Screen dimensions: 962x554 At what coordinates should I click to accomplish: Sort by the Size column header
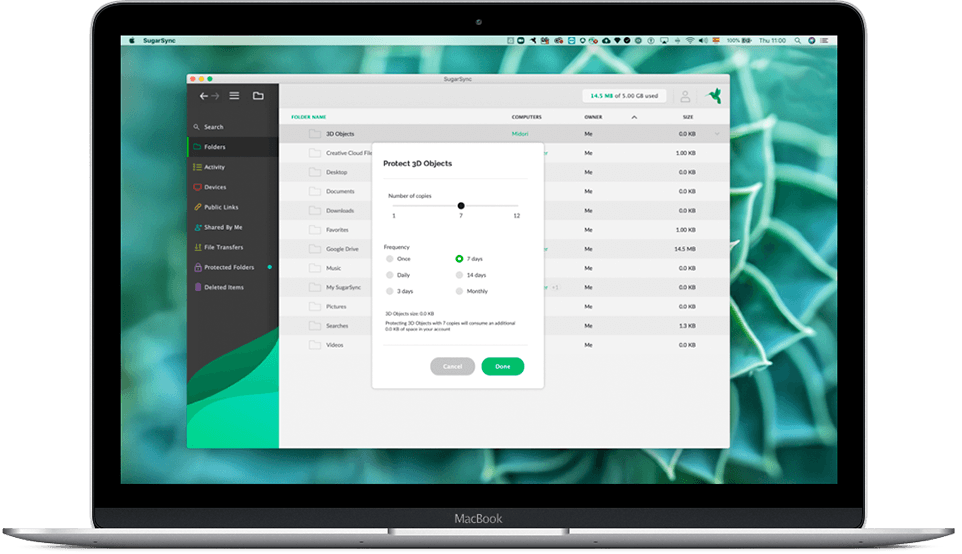(x=688, y=117)
